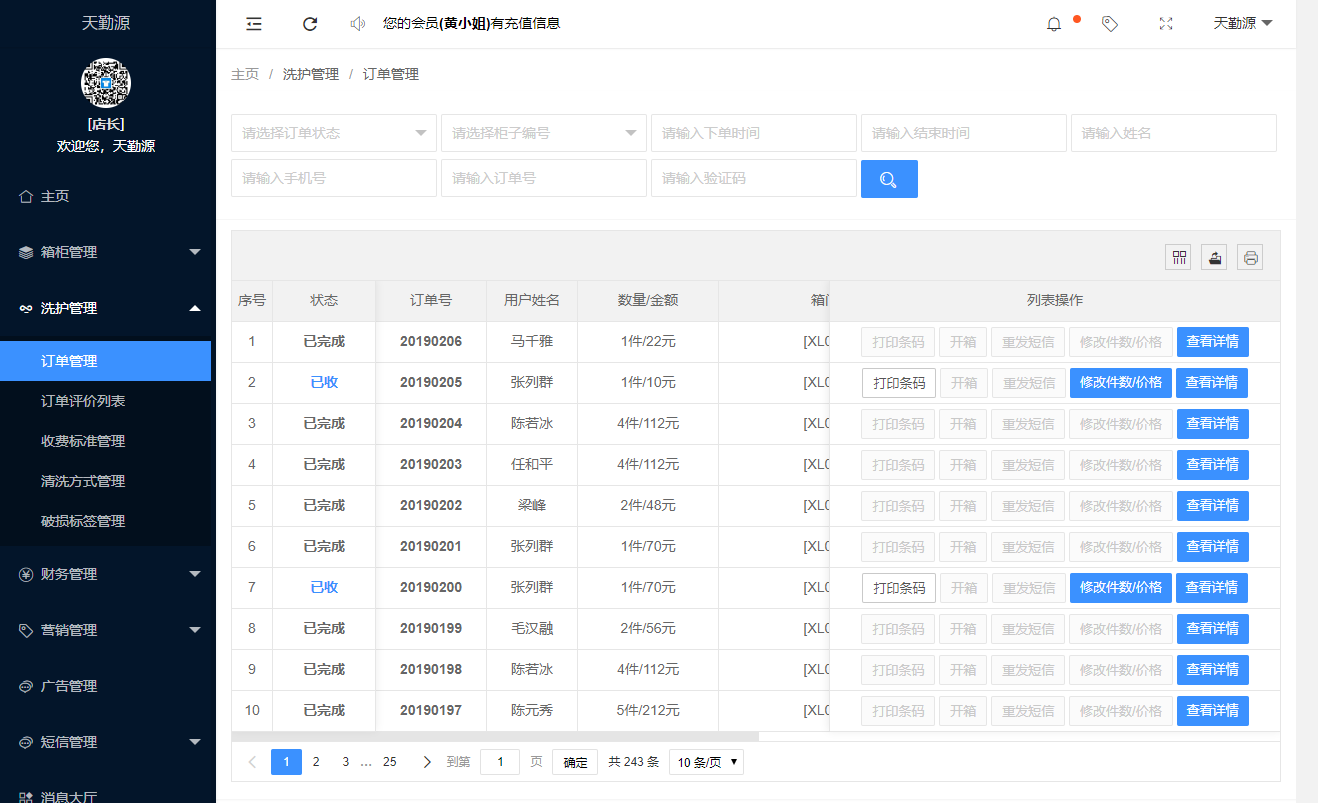This screenshot has height=803, width=1318.
Task: Open the column settings icon above the table
Action: pyautogui.click(x=1178, y=257)
